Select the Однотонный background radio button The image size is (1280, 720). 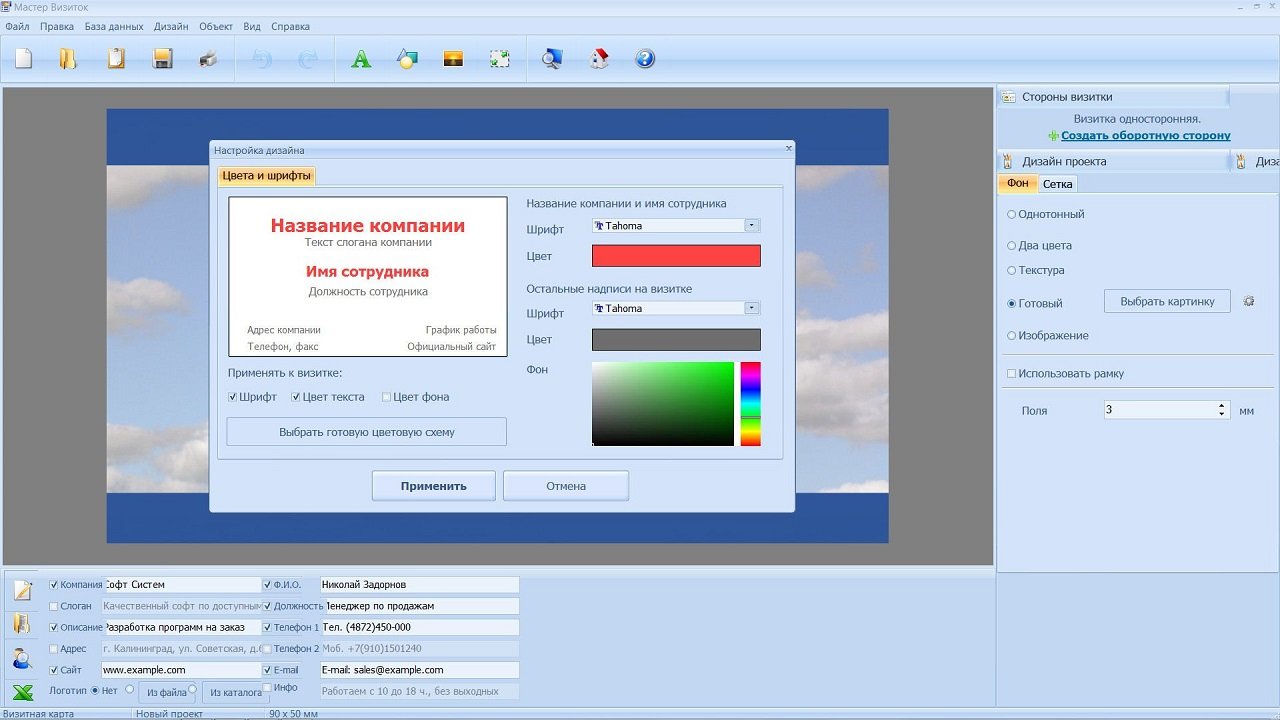[x=1012, y=215]
